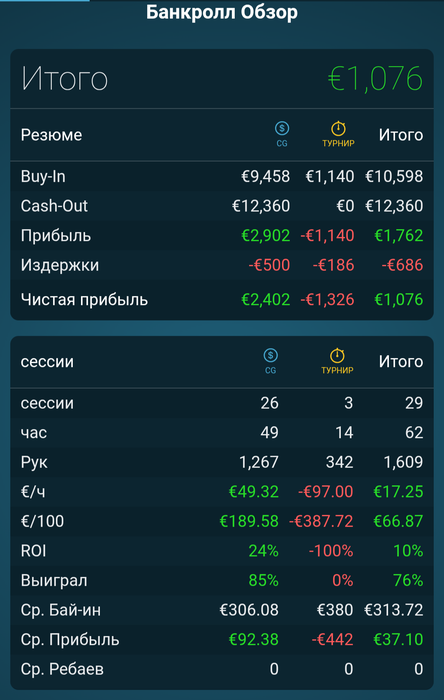
Task: Select the Cash-Out total €12,360 value
Action: pos(394,206)
